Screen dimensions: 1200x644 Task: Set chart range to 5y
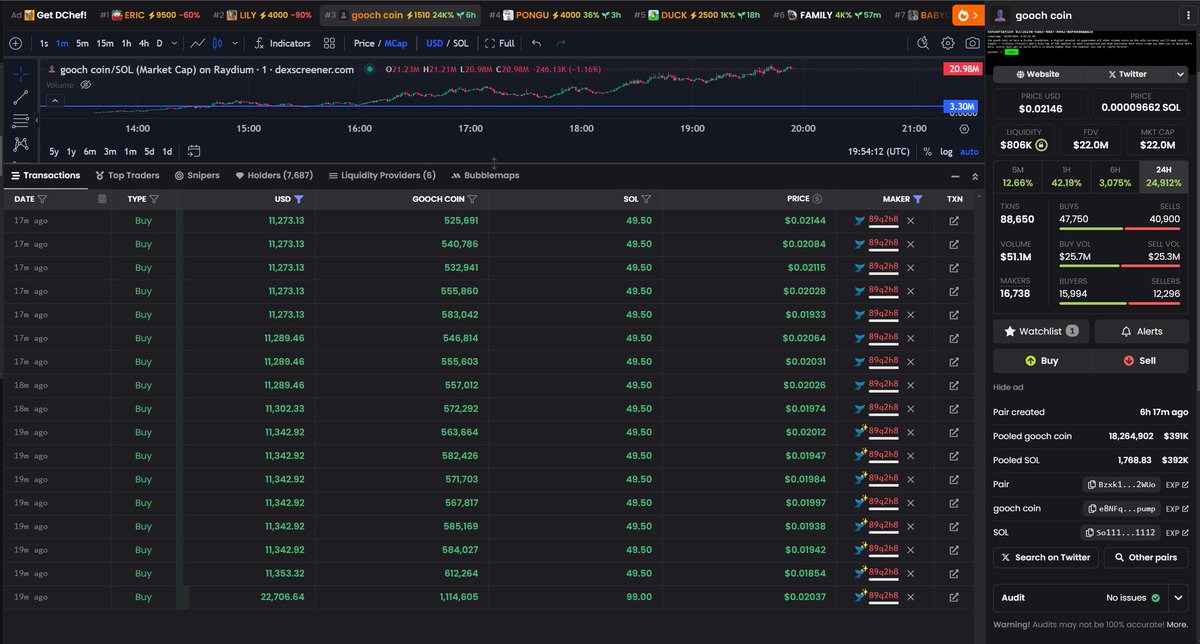point(54,151)
